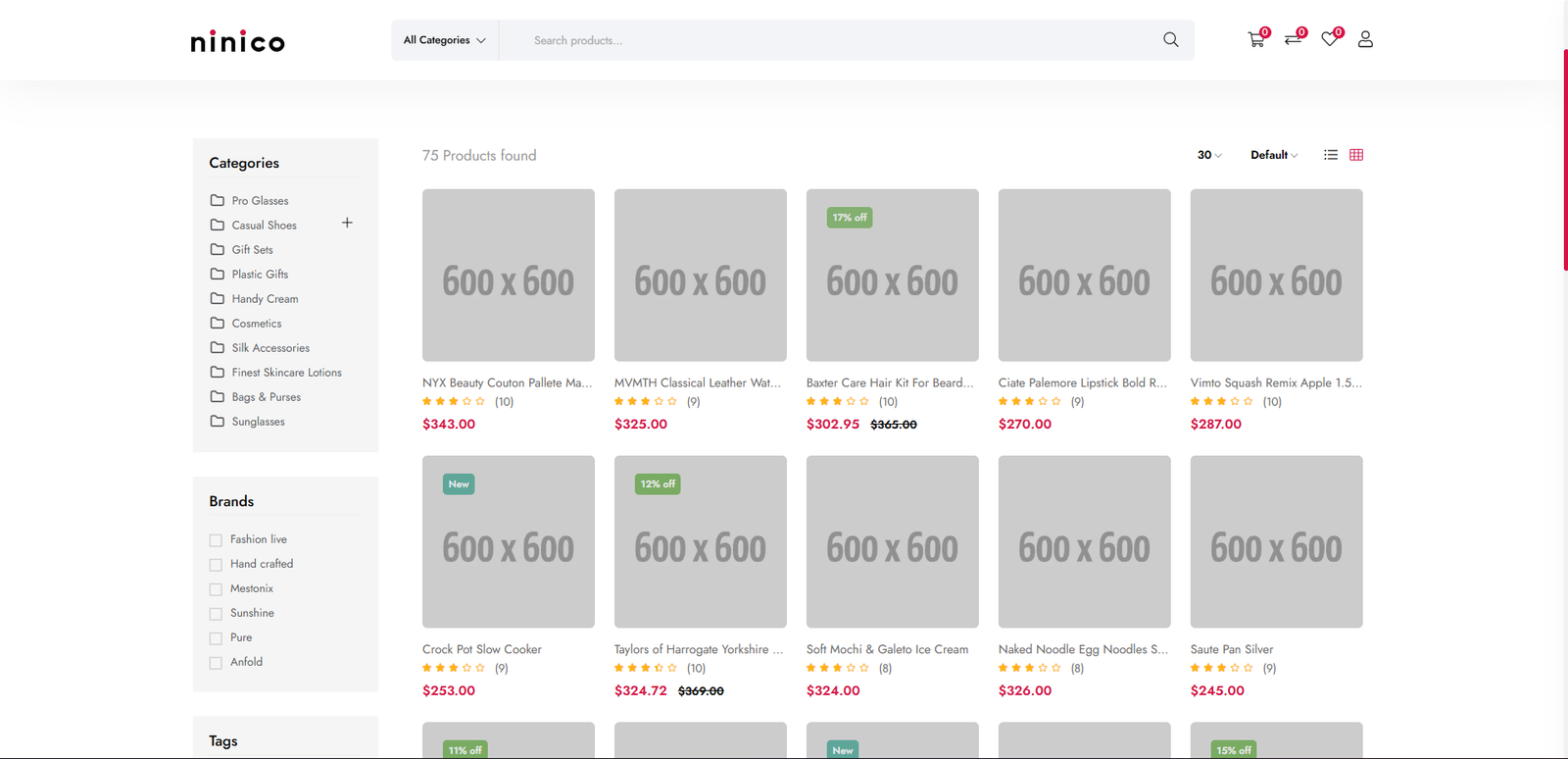Viewport: 1568px width, 759px height.
Task: Open the All Categories dropdown
Action: [x=444, y=40]
